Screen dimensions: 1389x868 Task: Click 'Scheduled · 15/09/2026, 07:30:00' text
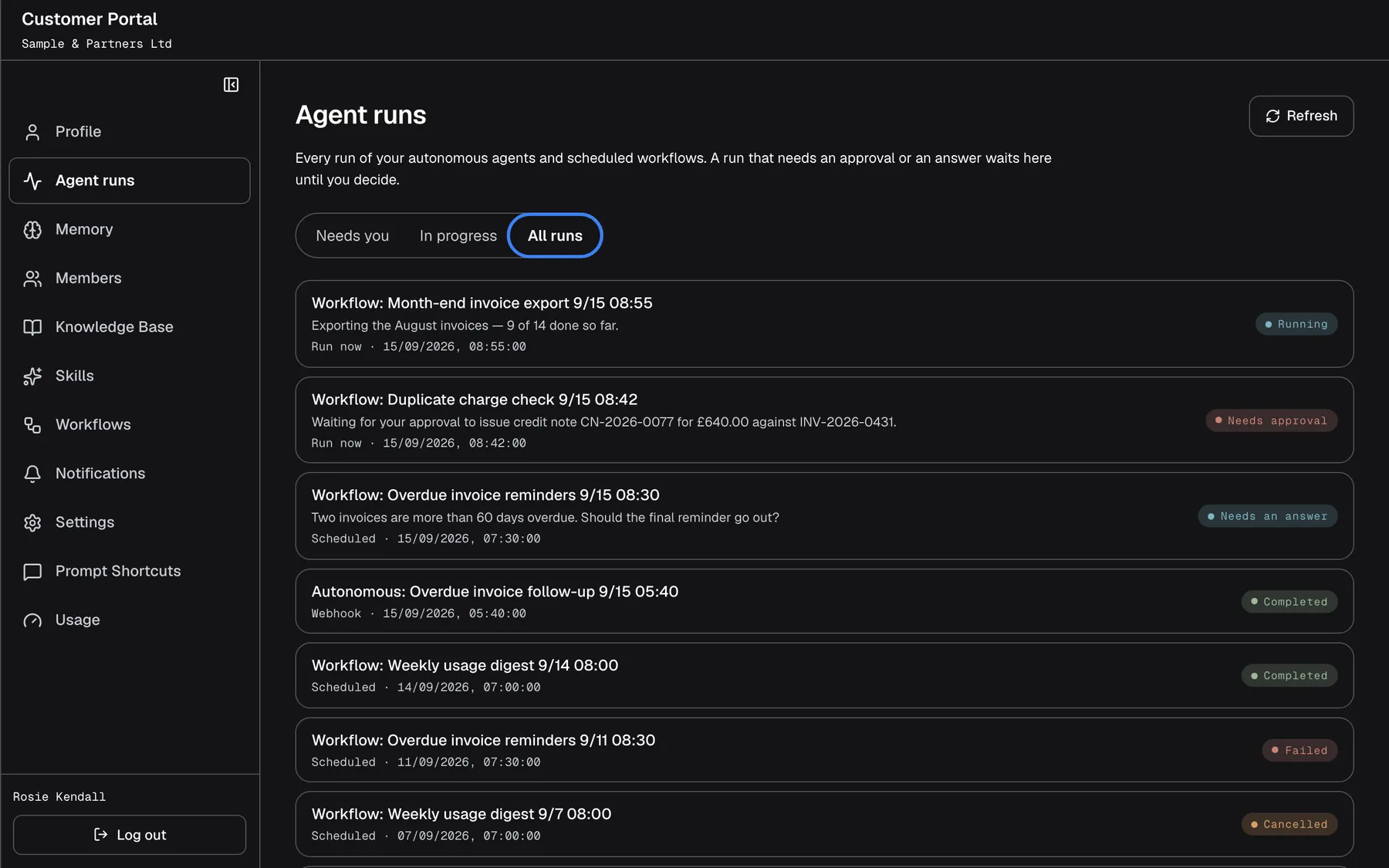(426, 539)
